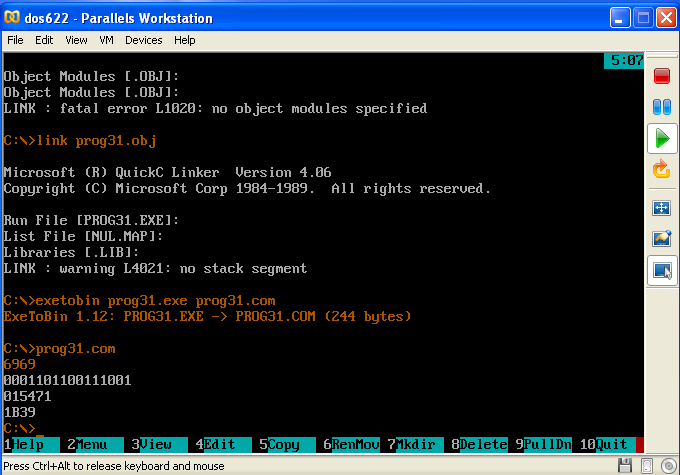Click the 'link prog31.obj' command line
The image size is (680, 475).
[x=96, y=141]
